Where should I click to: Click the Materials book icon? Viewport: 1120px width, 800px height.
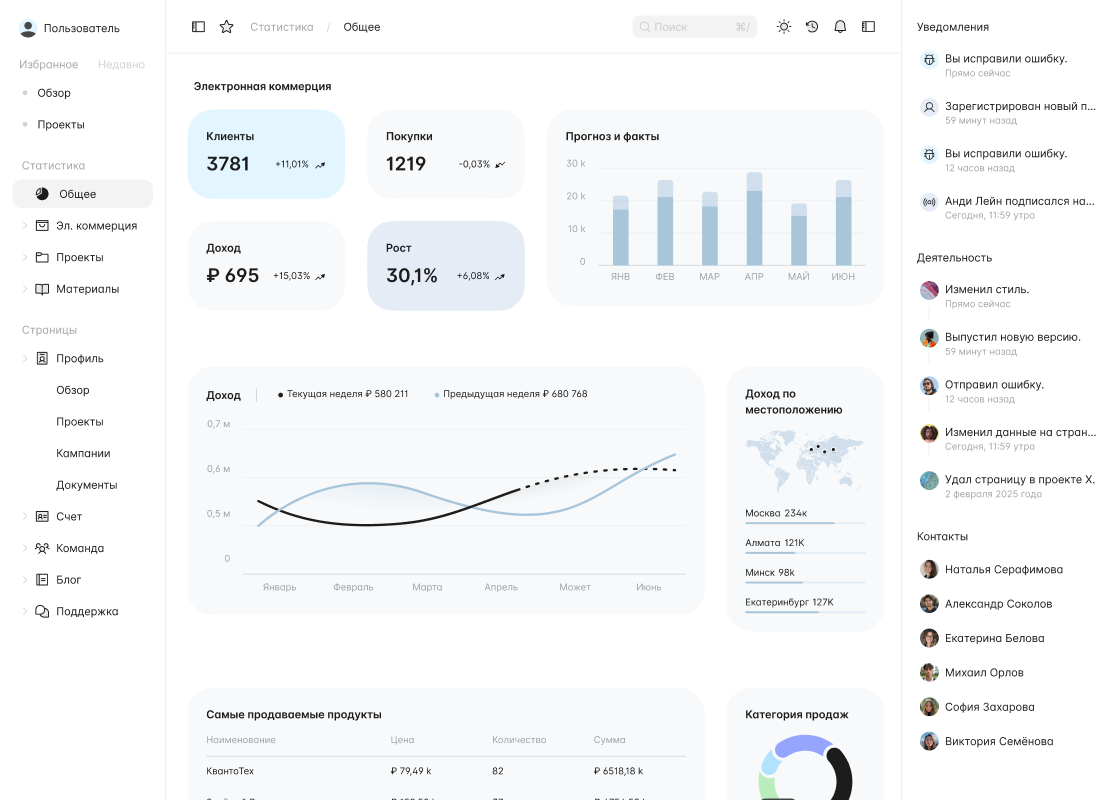tap(42, 289)
